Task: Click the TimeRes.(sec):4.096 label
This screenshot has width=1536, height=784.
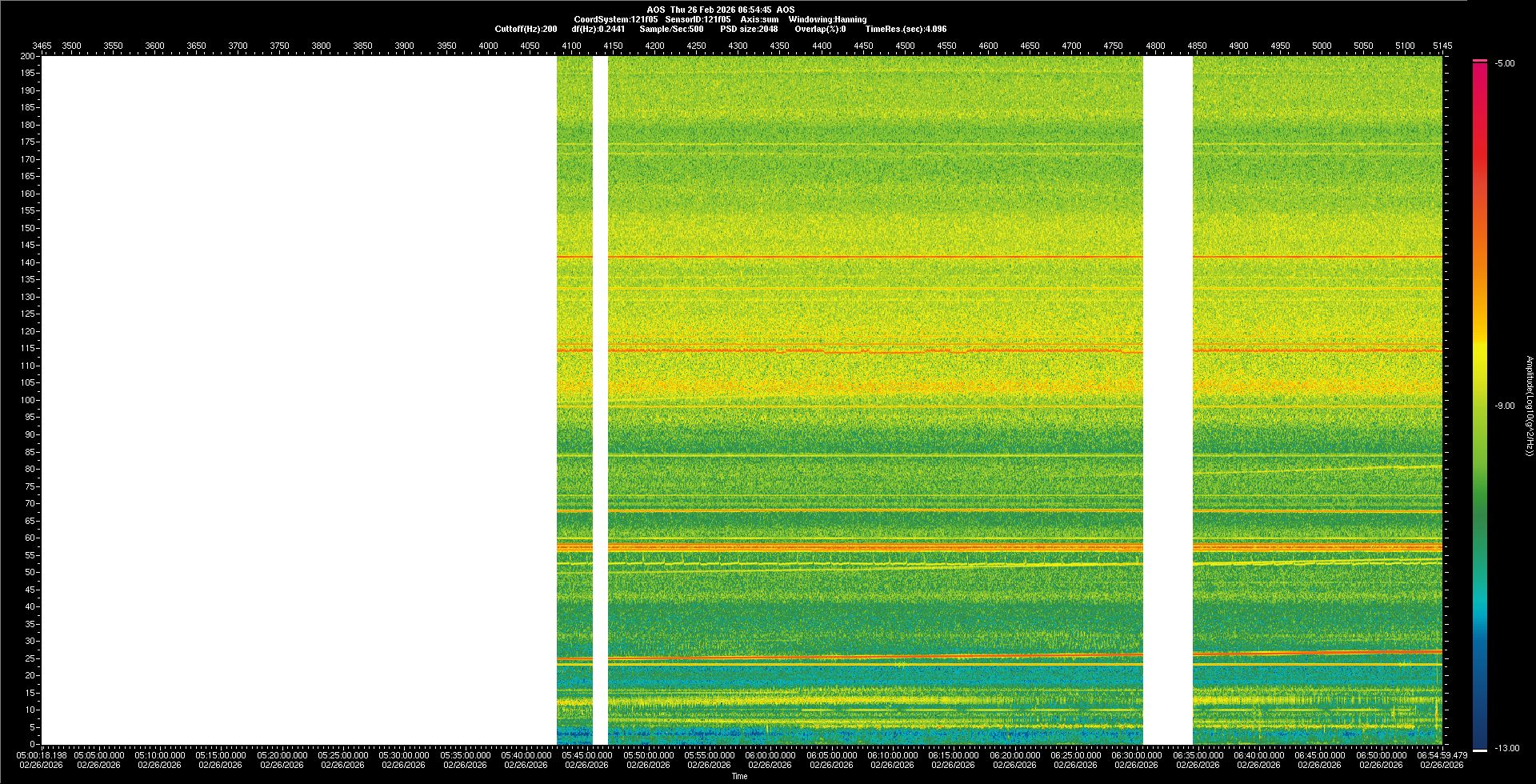Action: 906,29
